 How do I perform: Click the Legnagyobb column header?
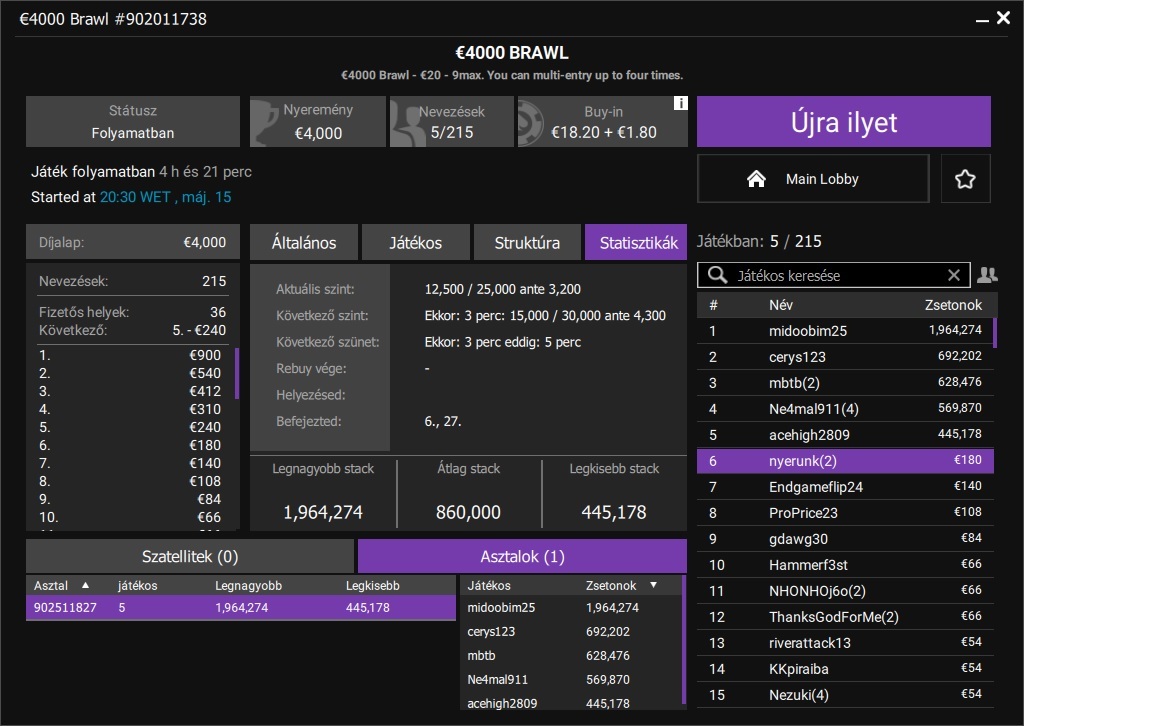(x=248, y=586)
